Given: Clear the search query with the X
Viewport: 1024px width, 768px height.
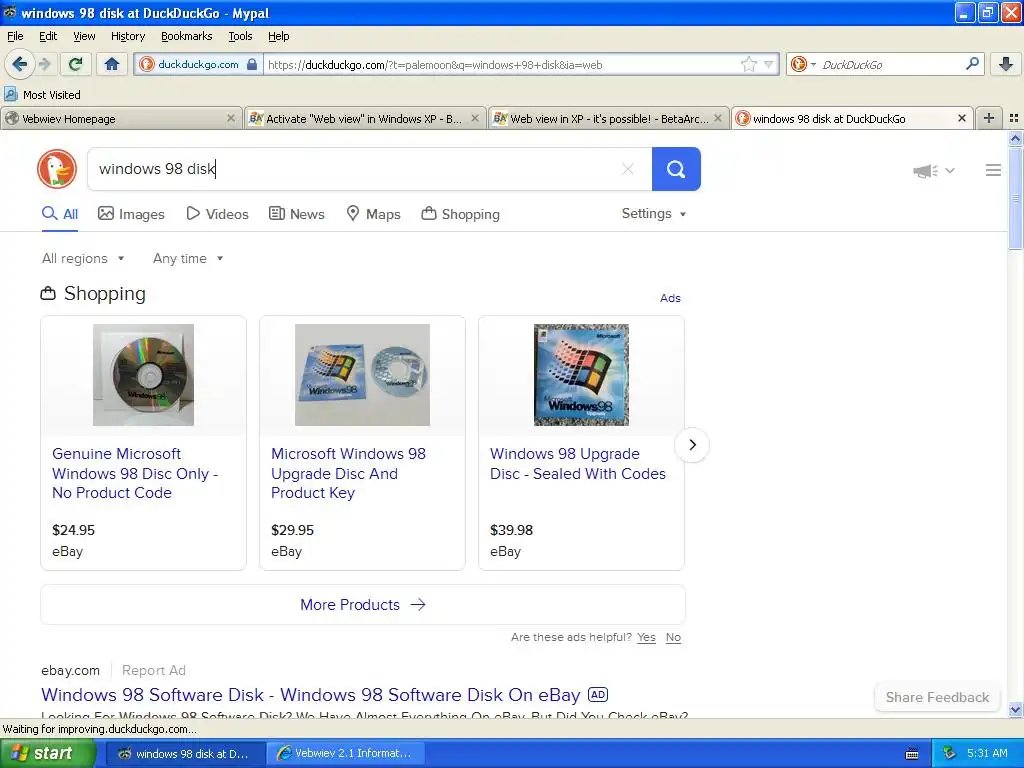Looking at the screenshot, I should coord(628,169).
